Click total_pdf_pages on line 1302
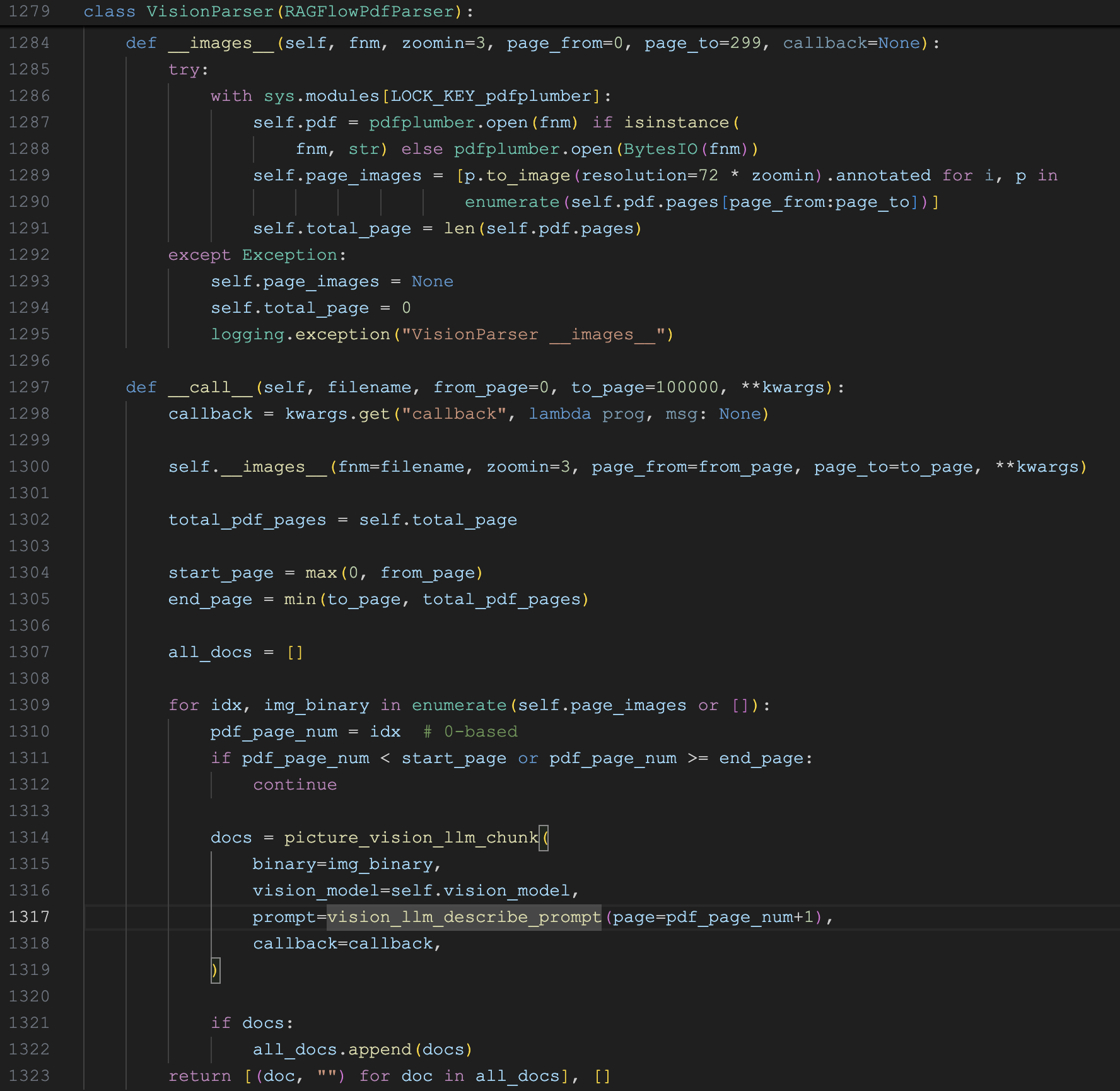The width and height of the screenshot is (1120, 1091). 247,520
